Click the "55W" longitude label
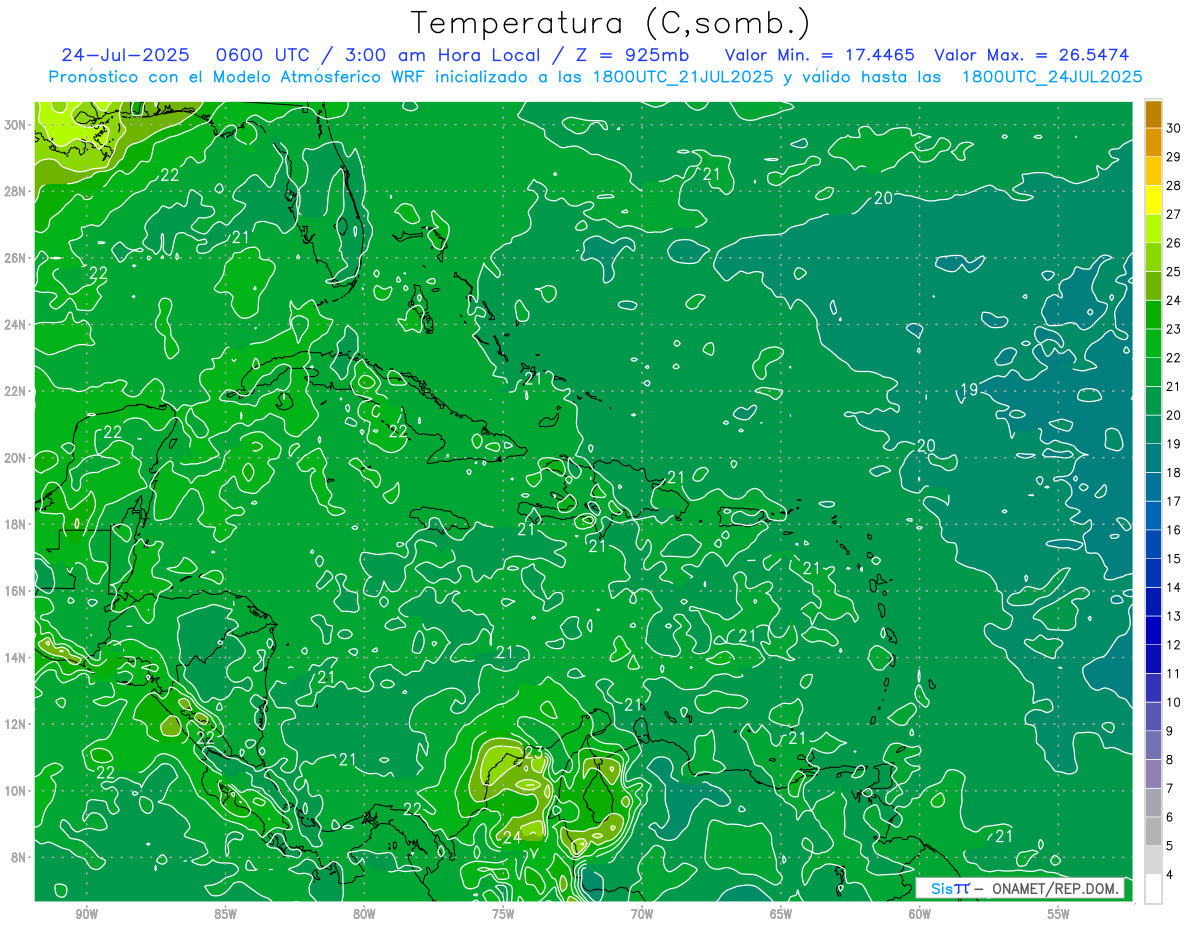 click(1059, 915)
